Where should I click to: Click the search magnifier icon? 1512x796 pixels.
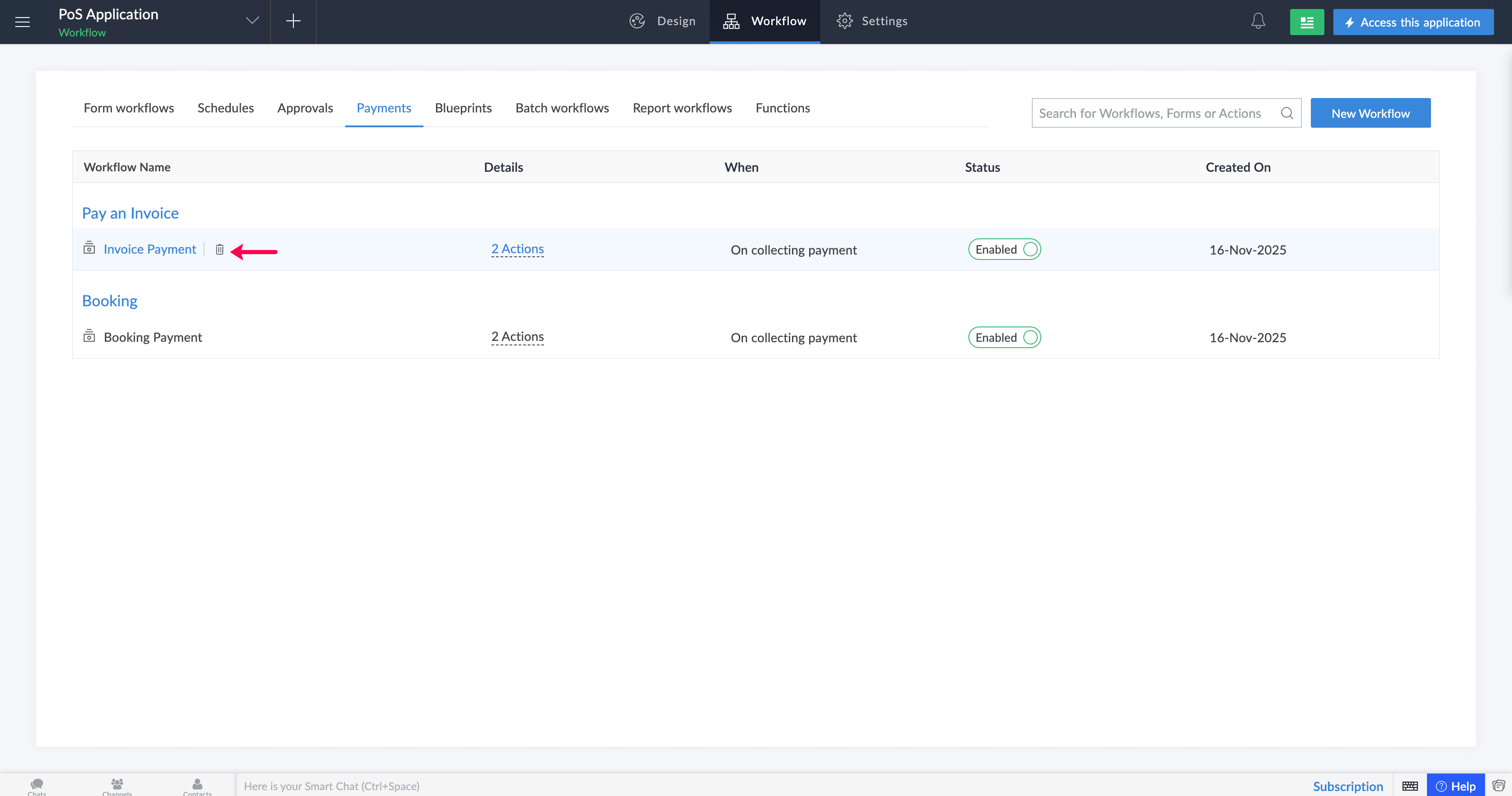[x=1287, y=113]
